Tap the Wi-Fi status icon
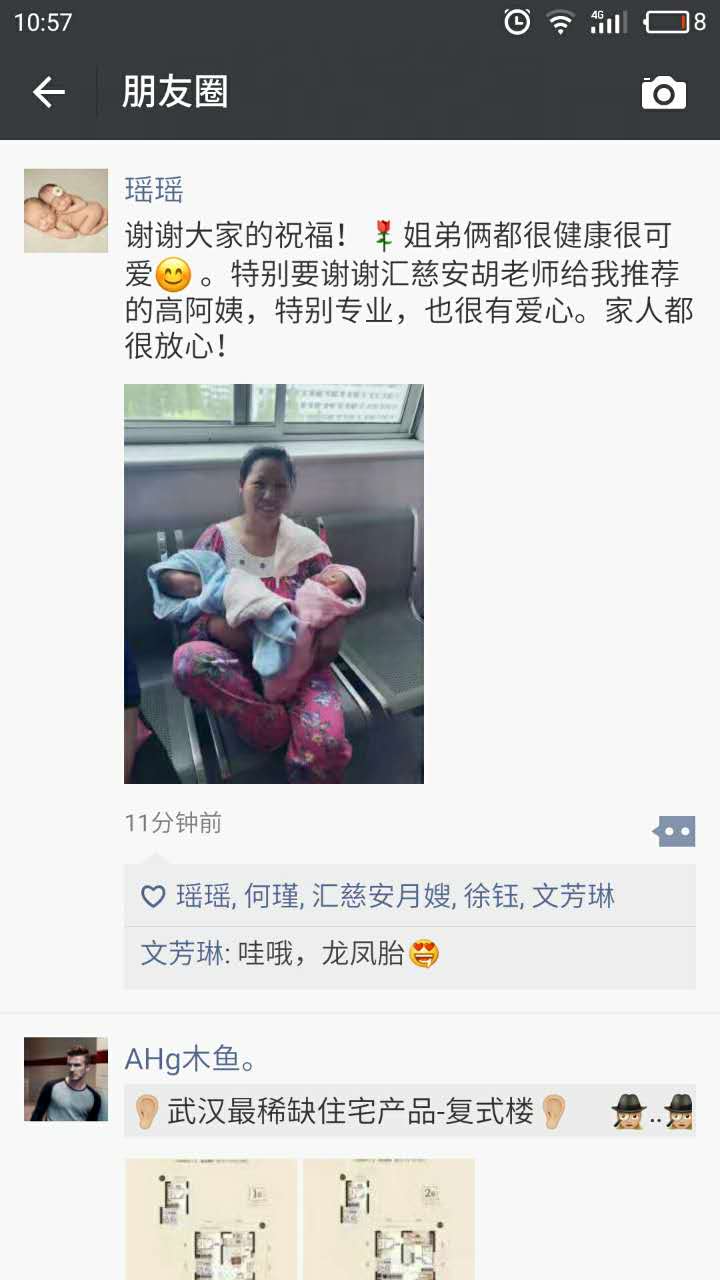720x1280 pixels. tap(560, 22)
